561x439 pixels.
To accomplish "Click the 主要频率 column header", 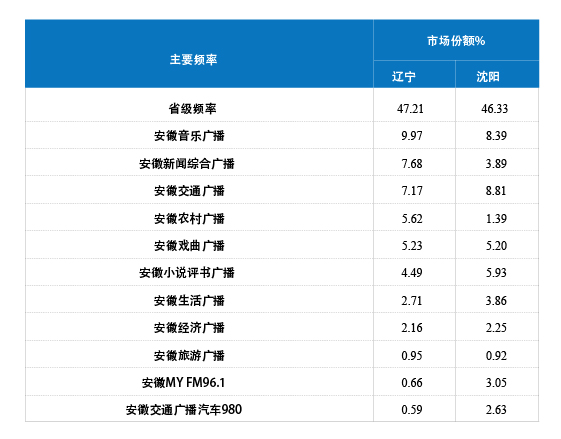I will pyautogui.click(x=193, y=59).
